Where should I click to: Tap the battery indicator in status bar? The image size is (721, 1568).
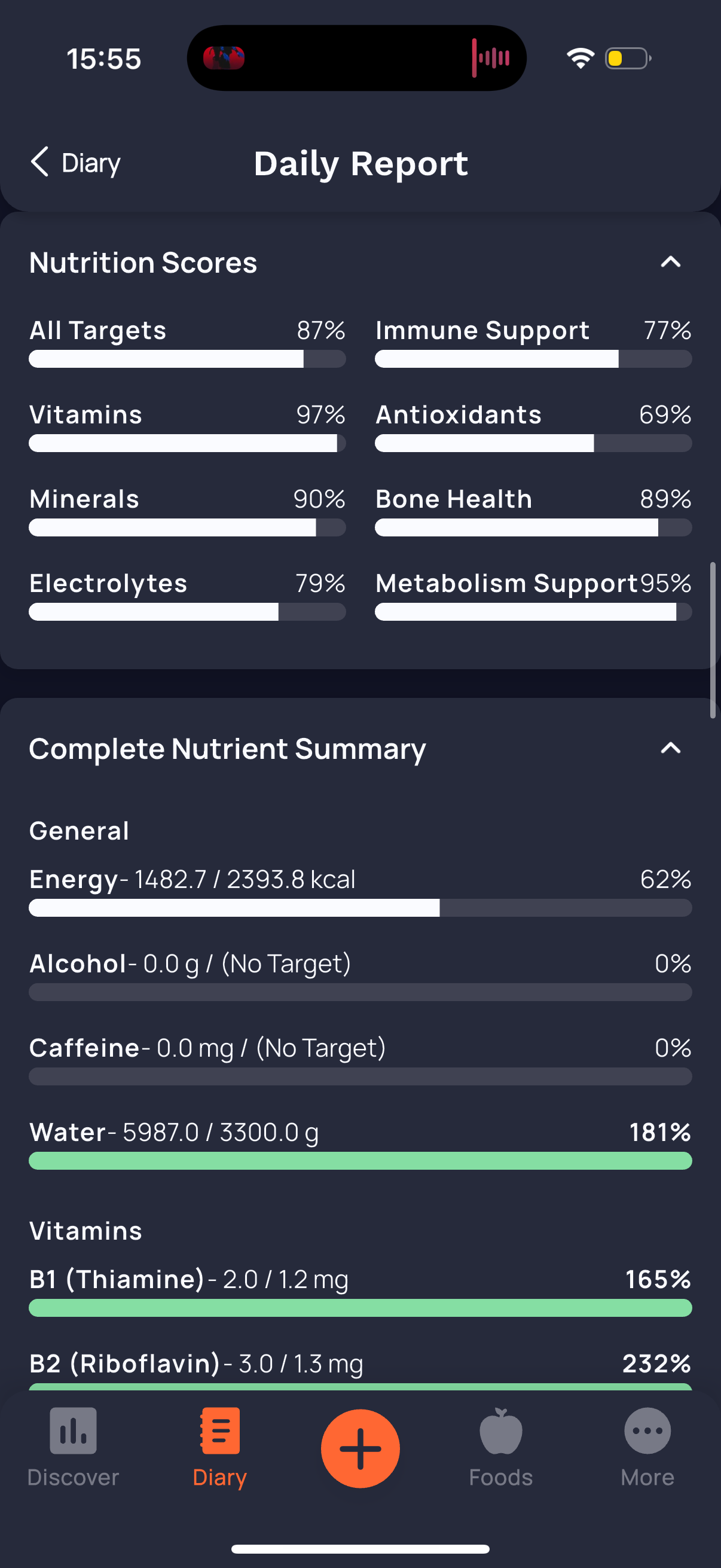click(x=628, y=59)
